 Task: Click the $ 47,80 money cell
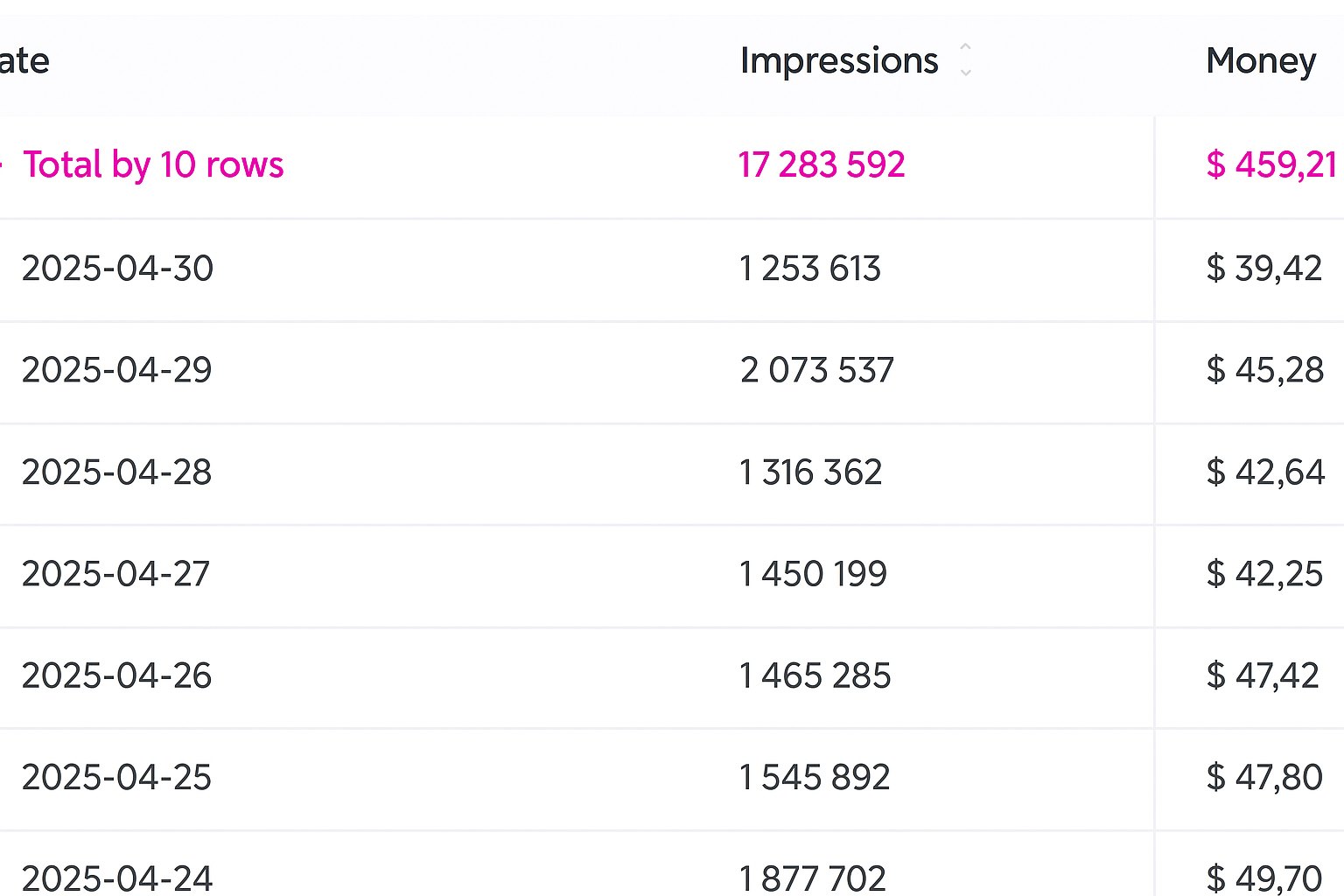pyautogui.click(x=1263, y=777)
